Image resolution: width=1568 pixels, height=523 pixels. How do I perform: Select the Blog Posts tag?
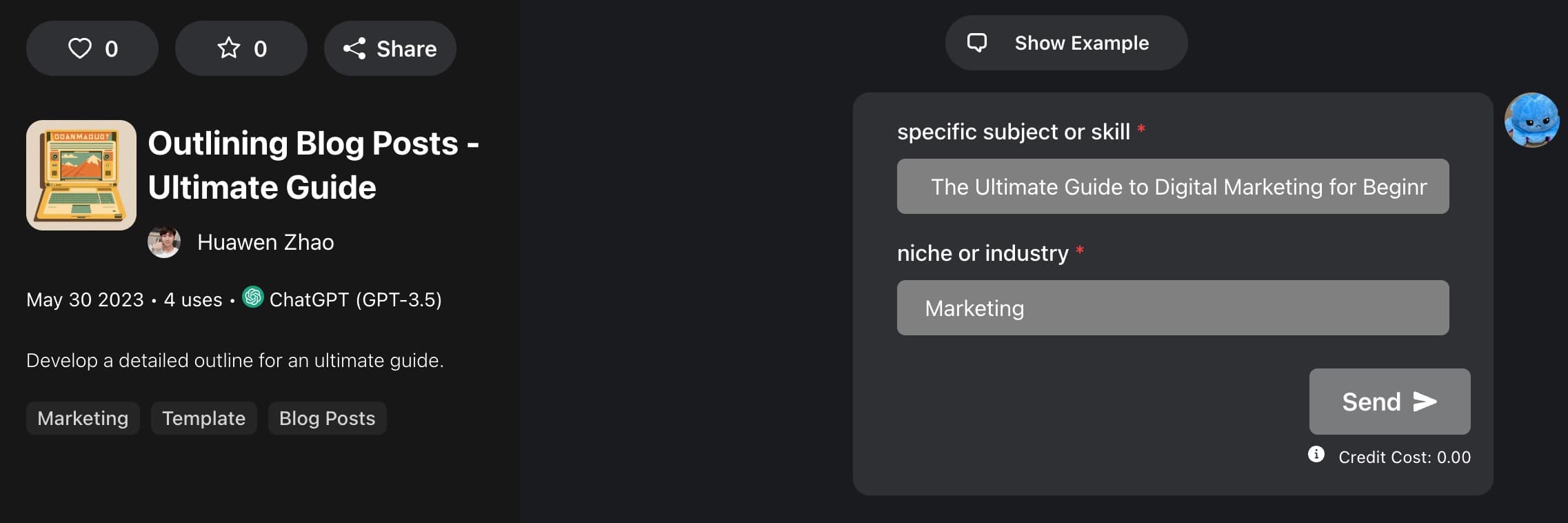[328, 418]
